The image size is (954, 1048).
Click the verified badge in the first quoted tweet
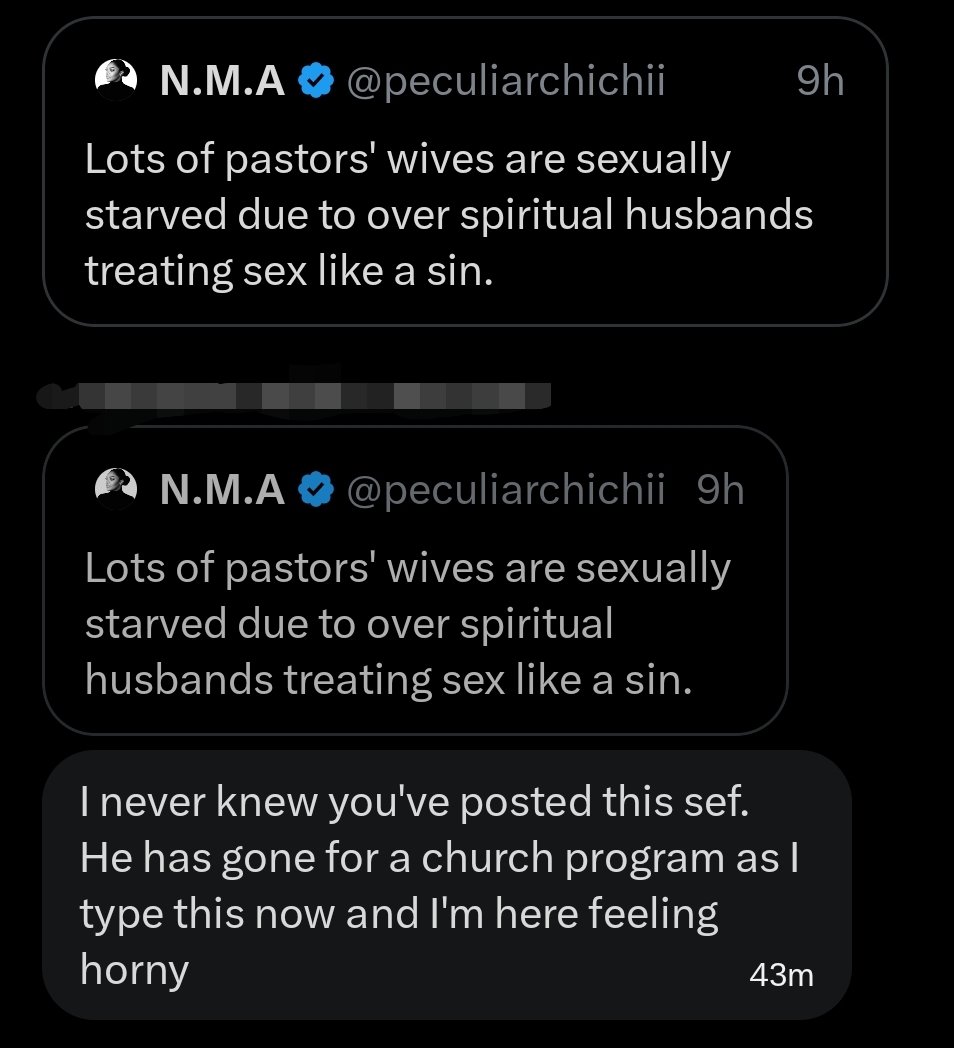coord(317,82)
